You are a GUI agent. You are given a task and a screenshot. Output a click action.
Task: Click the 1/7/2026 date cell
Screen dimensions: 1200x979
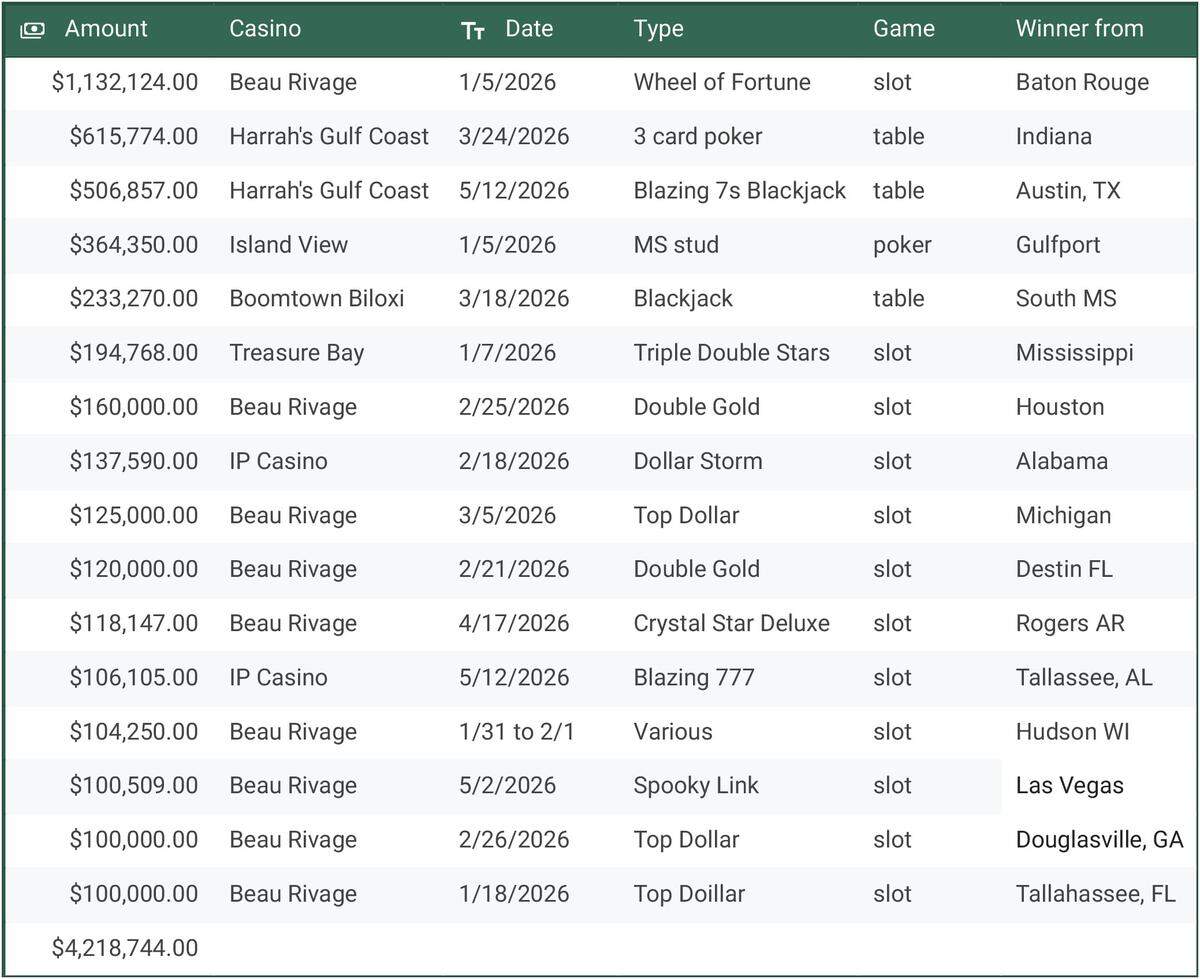click(508, 352)
